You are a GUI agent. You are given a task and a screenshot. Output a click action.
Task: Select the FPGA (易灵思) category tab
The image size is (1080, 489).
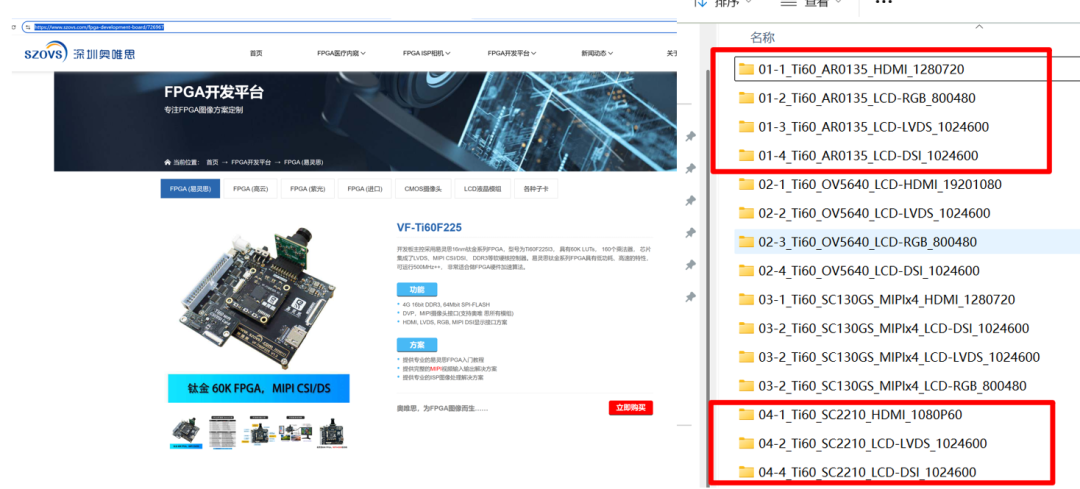(x=190, y=189)
